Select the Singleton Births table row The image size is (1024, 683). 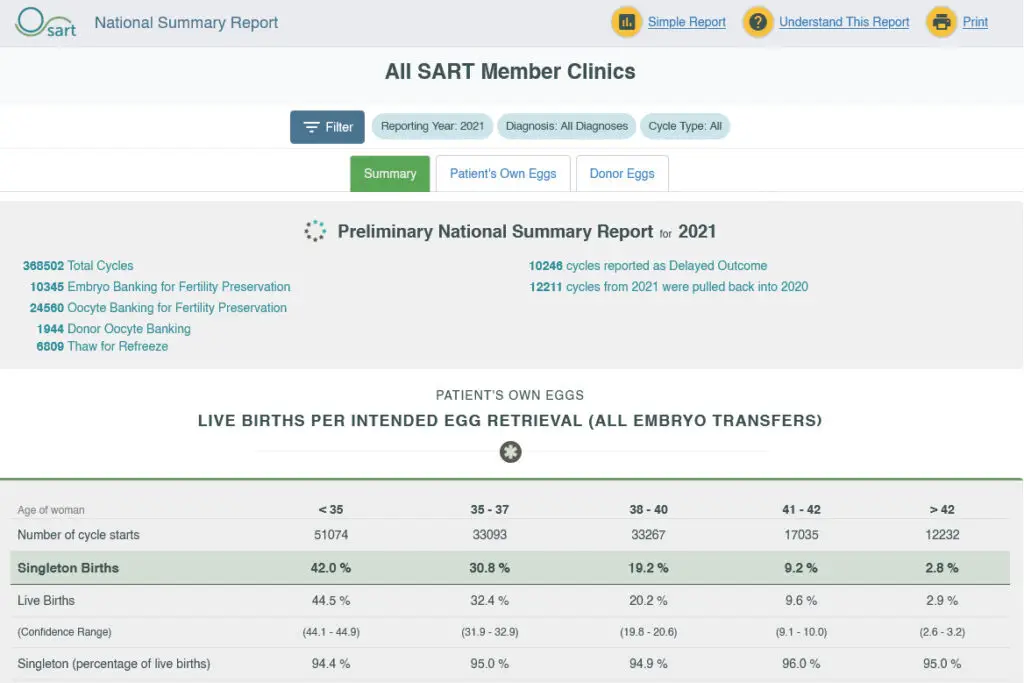(x=510, y=568)
